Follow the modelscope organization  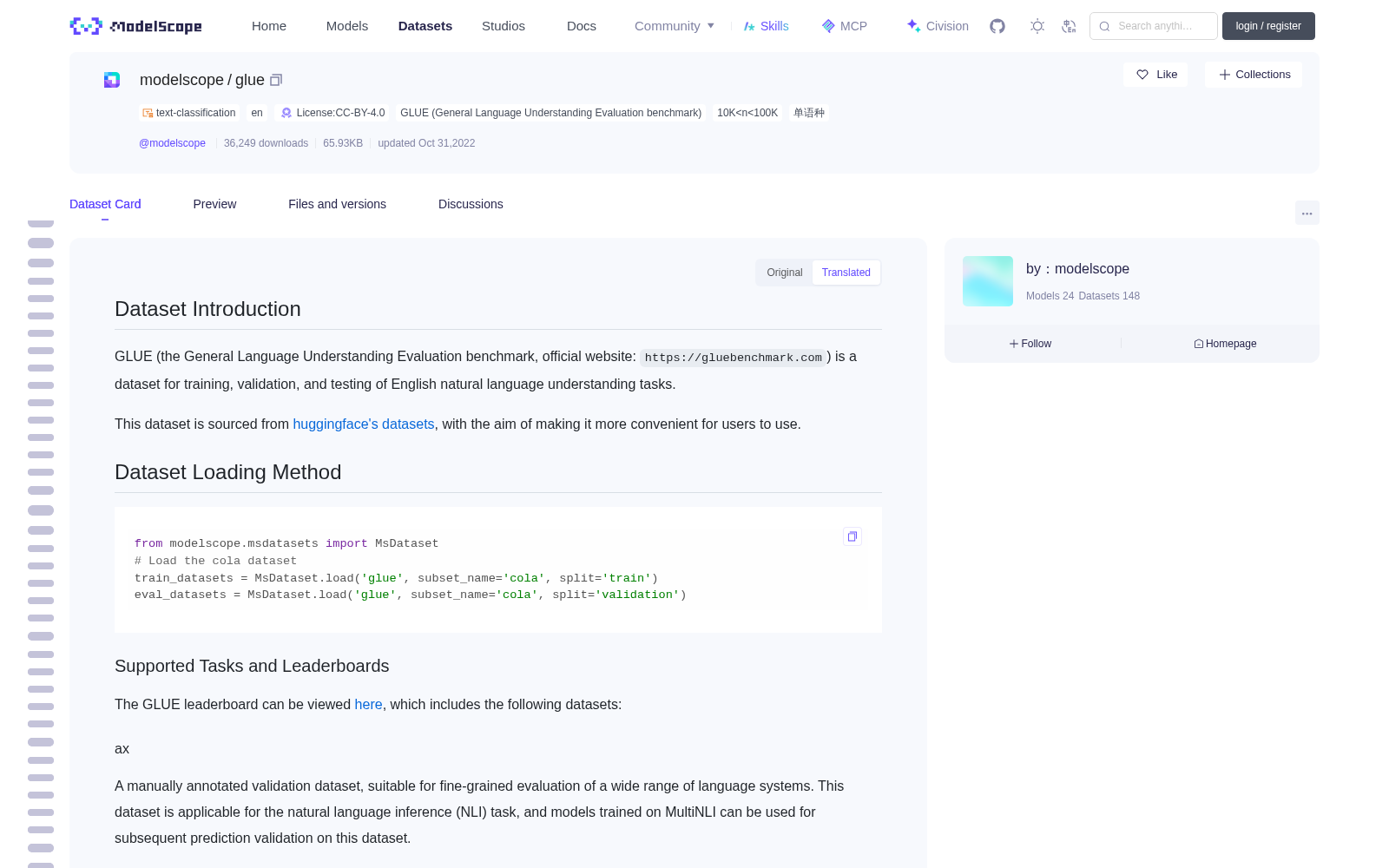click(1030, 344)
